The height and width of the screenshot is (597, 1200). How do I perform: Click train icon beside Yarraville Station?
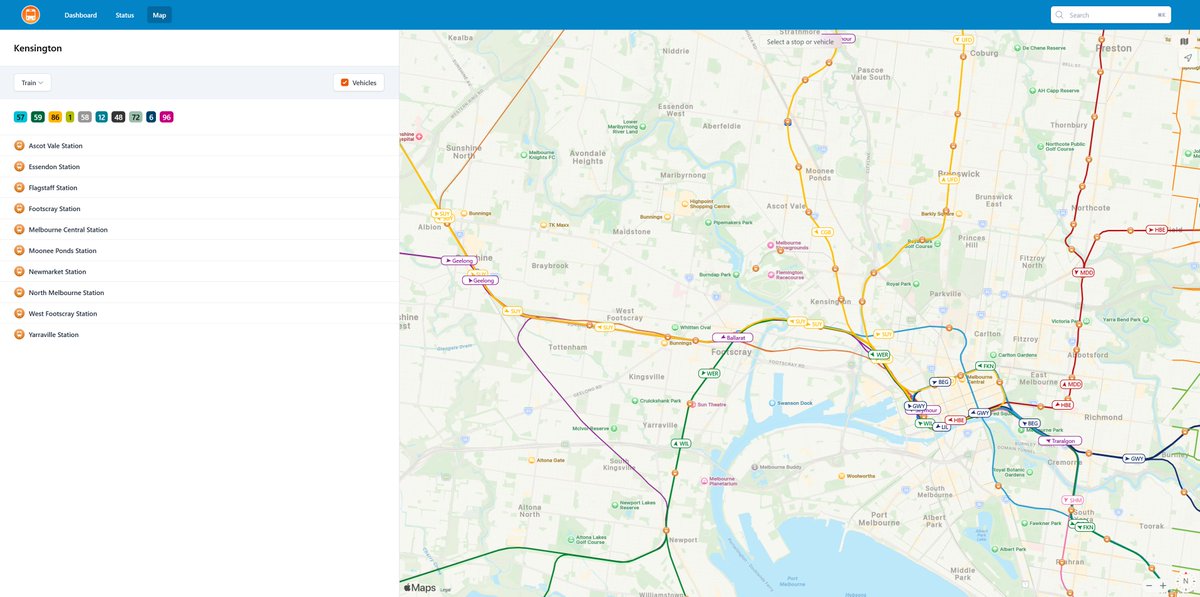[x=19, y=335]
